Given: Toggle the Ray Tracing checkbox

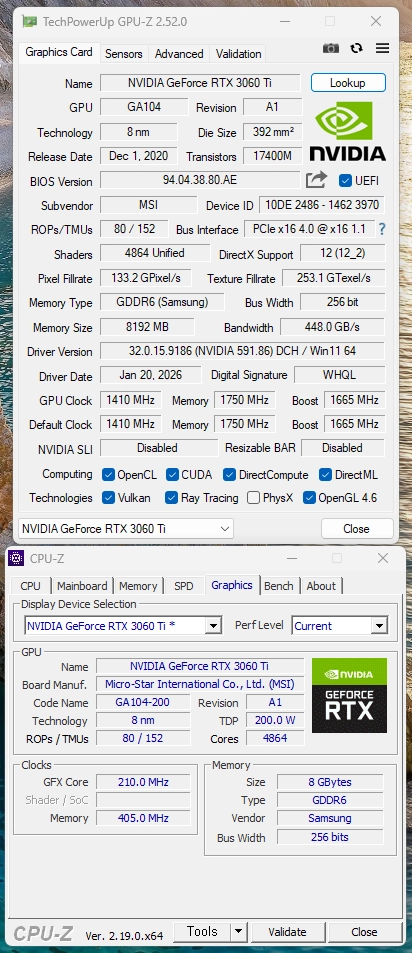Looking at the screenshot, I should [x=171, y=498].
